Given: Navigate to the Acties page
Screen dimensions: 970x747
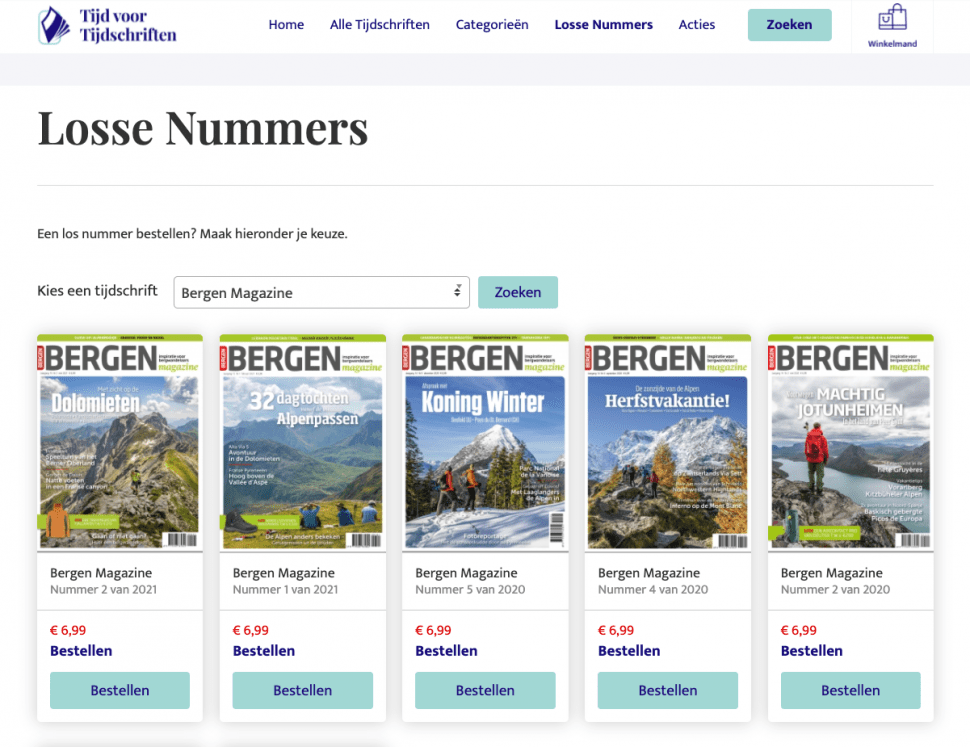Looking at the screenshot, I should [x=697, y=25].
